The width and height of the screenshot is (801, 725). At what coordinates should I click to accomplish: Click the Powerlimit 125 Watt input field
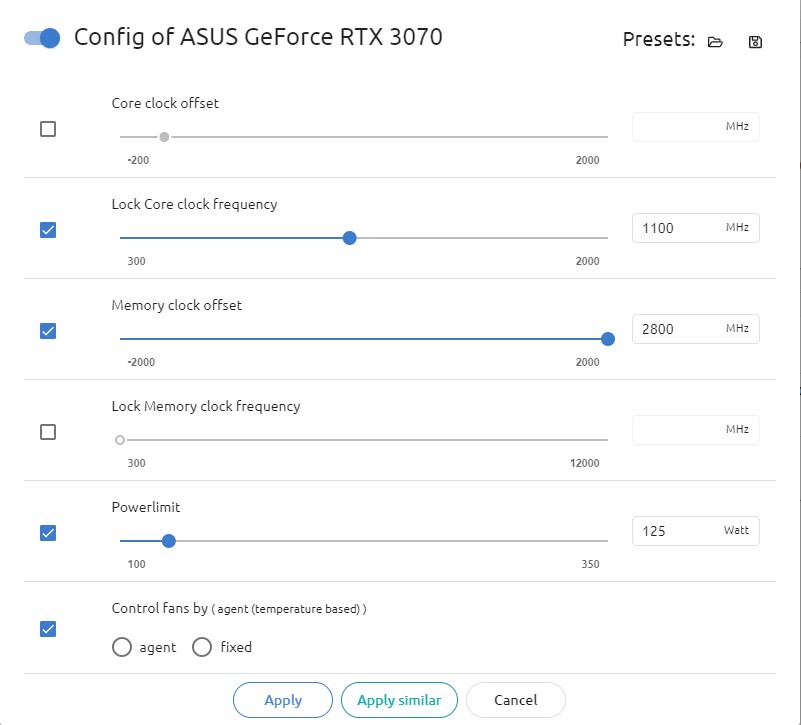click(696, 531)
